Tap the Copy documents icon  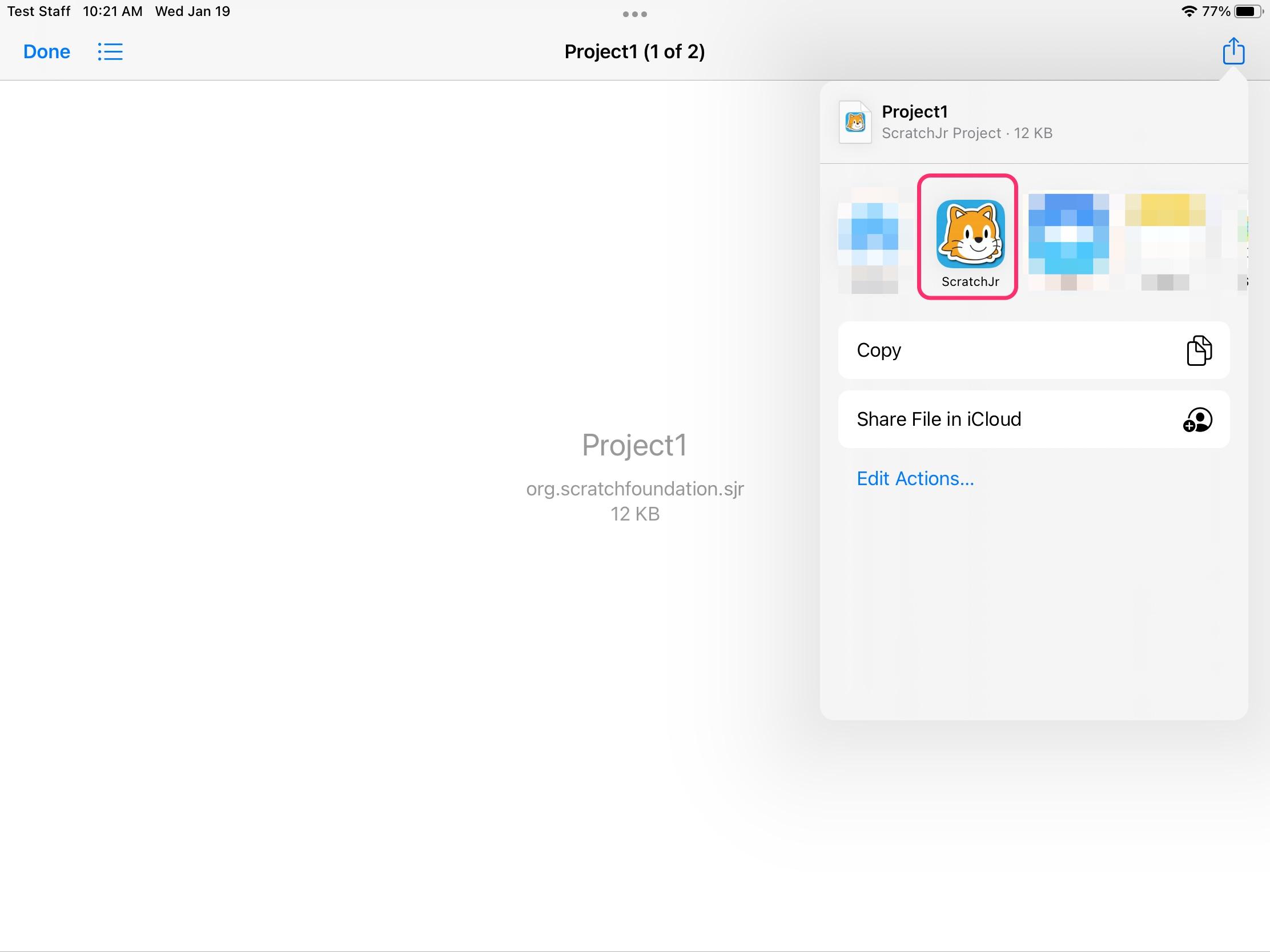point(1198,350)
